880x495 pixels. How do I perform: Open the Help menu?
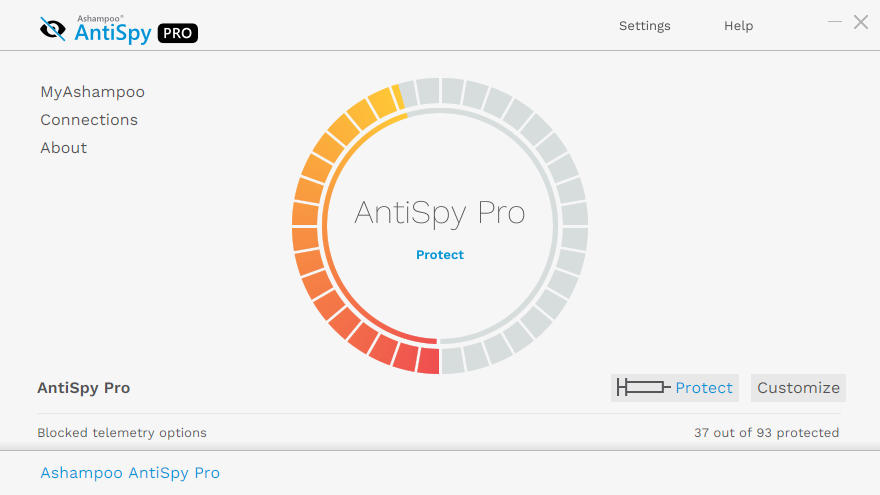(x=738, y=26)
